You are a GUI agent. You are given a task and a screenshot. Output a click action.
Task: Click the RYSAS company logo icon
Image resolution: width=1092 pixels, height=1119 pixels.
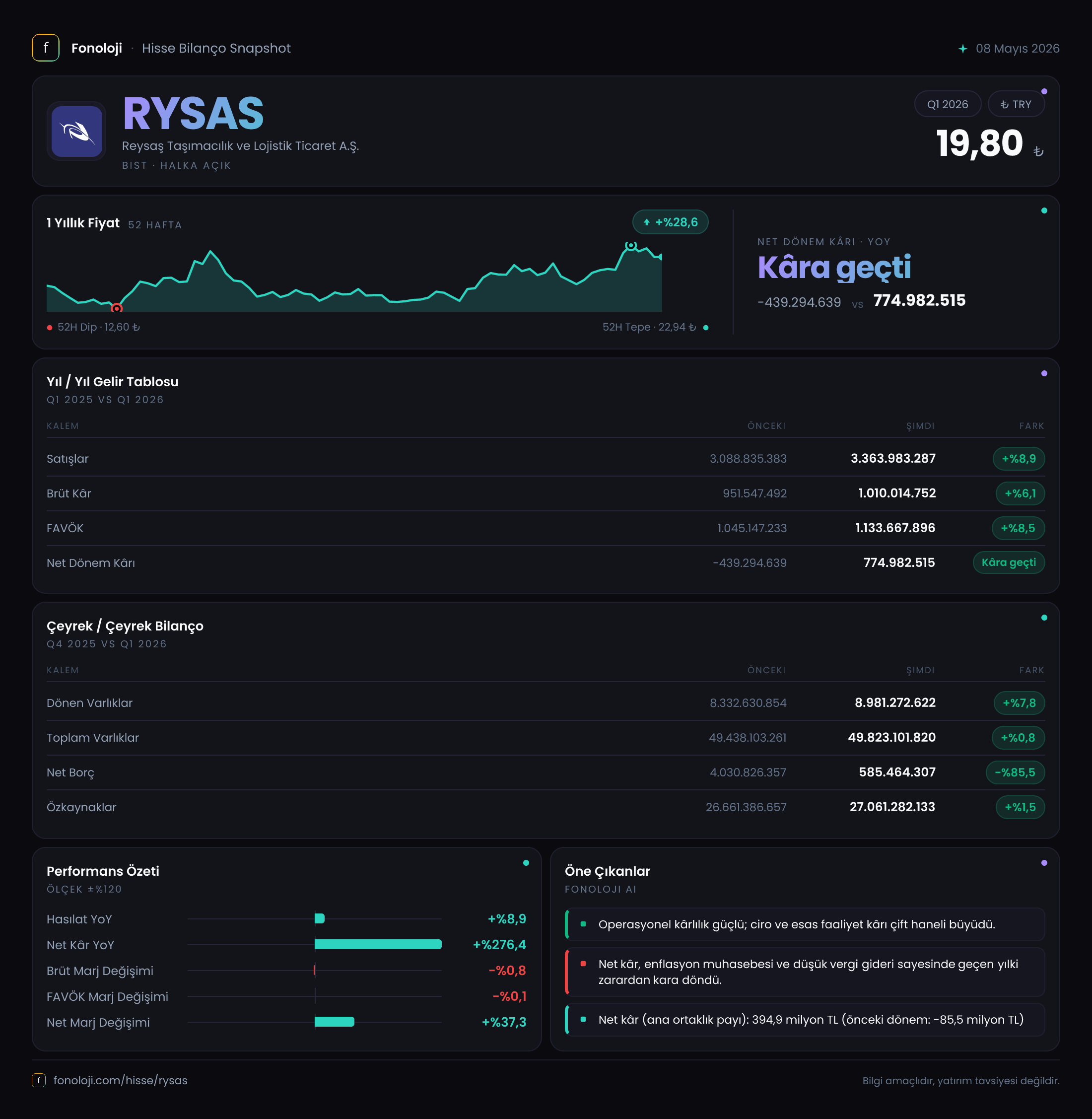pyautogui.click(x=77, y=132)
